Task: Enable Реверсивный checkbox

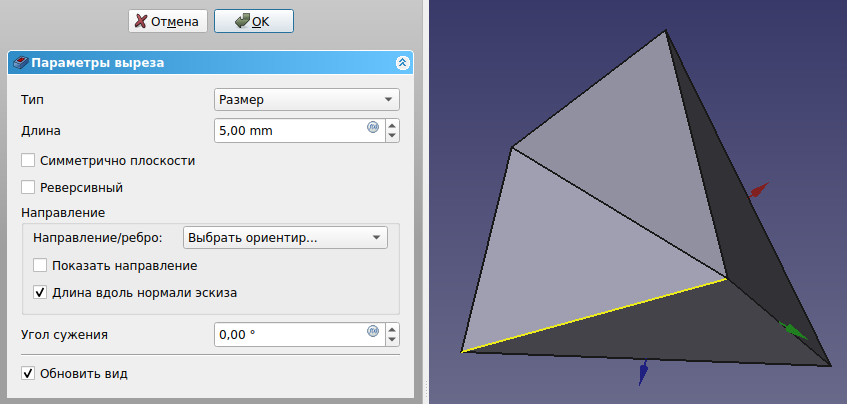Action: (x=28, y=188)
